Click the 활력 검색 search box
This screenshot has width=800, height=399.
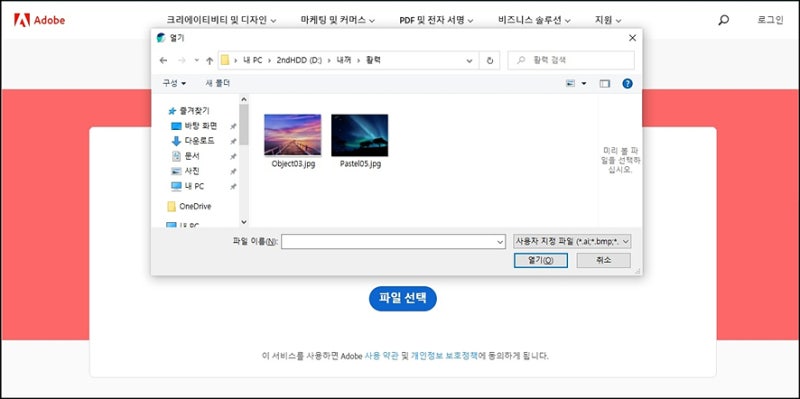pyautogui.click(x=571, y=60)
